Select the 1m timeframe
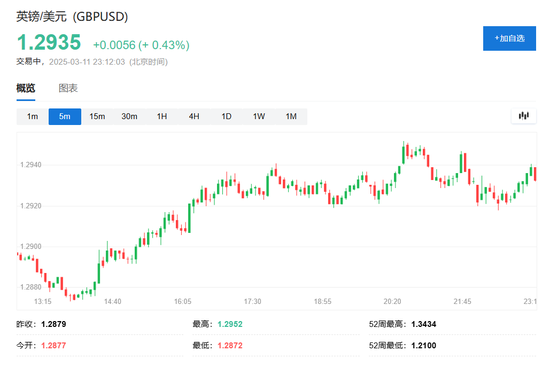The width and height of the screenshot is (550, 367). tap(32, 116)
